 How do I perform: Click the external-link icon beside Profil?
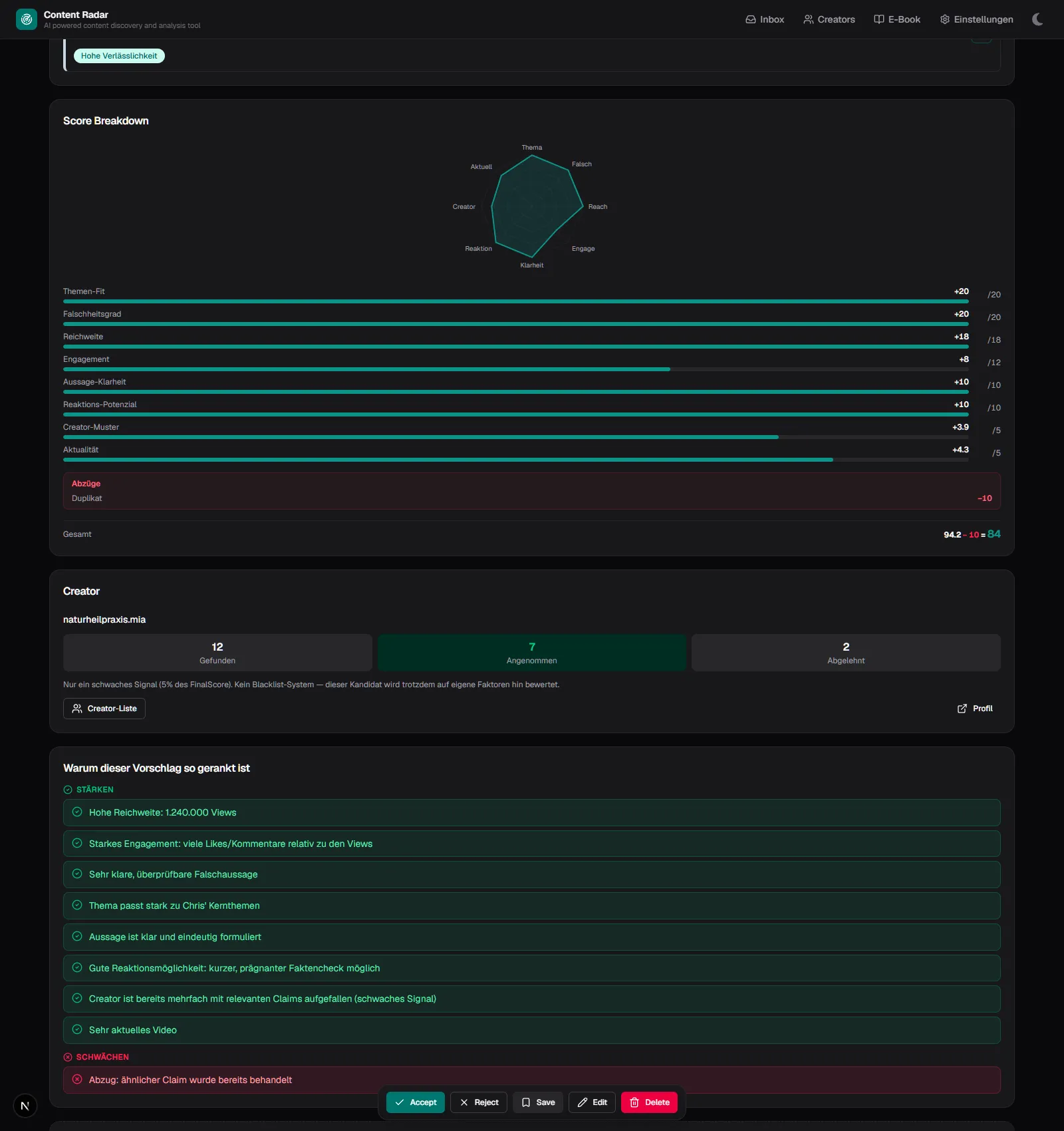click(962, 709)
